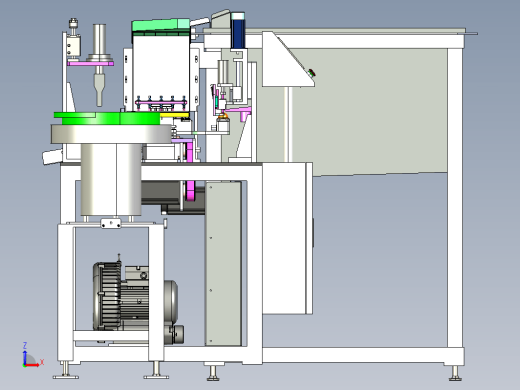Select the gray electrical cabinet panel with screws

pos(223,263)
